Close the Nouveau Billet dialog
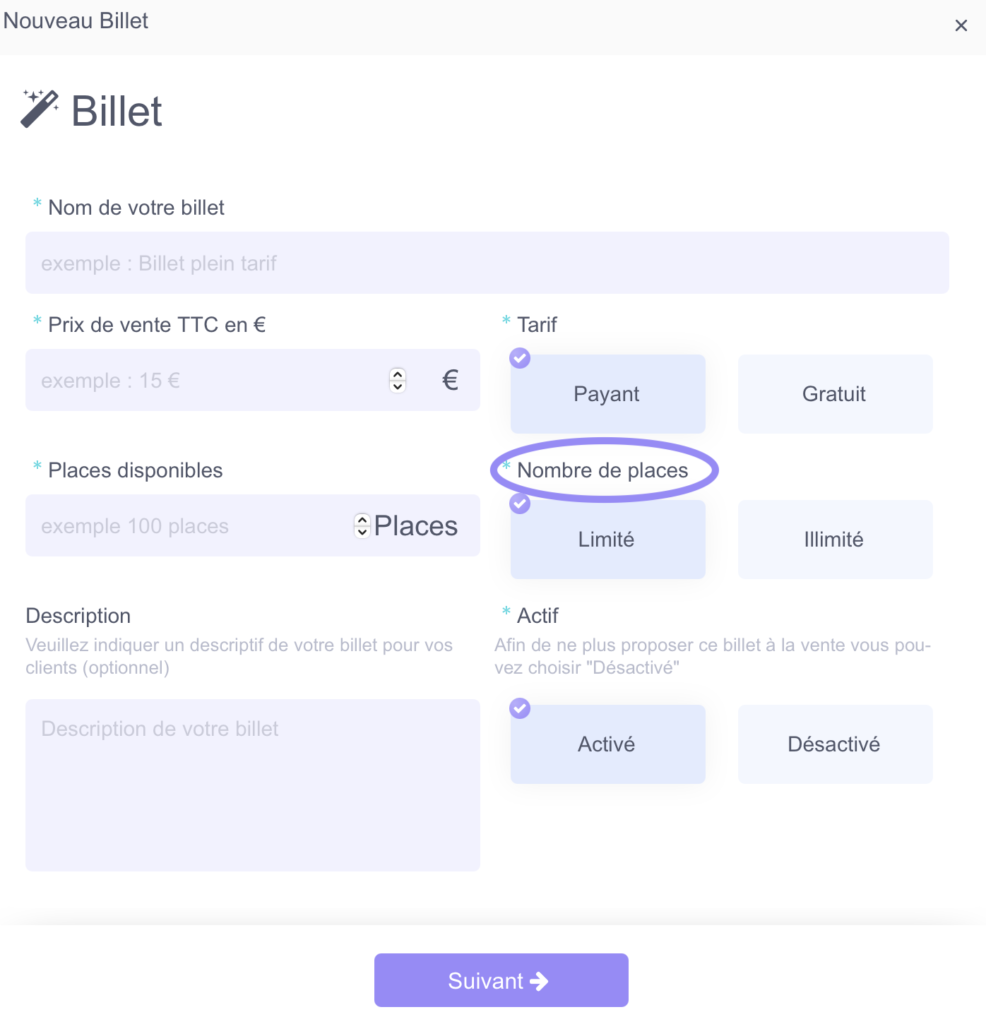 tap(961, 25)
